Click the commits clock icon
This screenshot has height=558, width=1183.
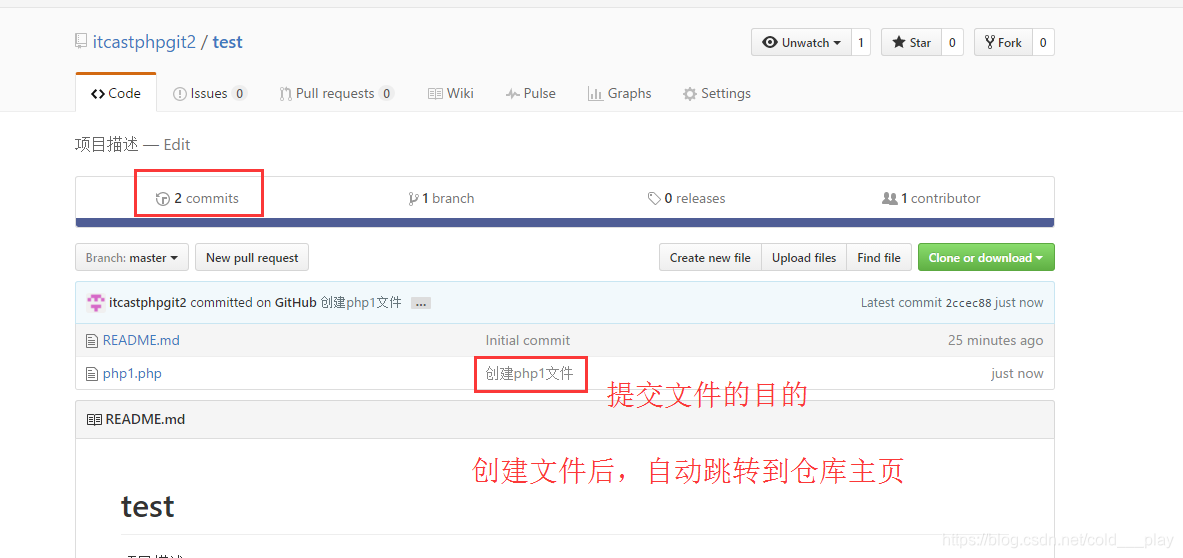(x=162, y=199)
